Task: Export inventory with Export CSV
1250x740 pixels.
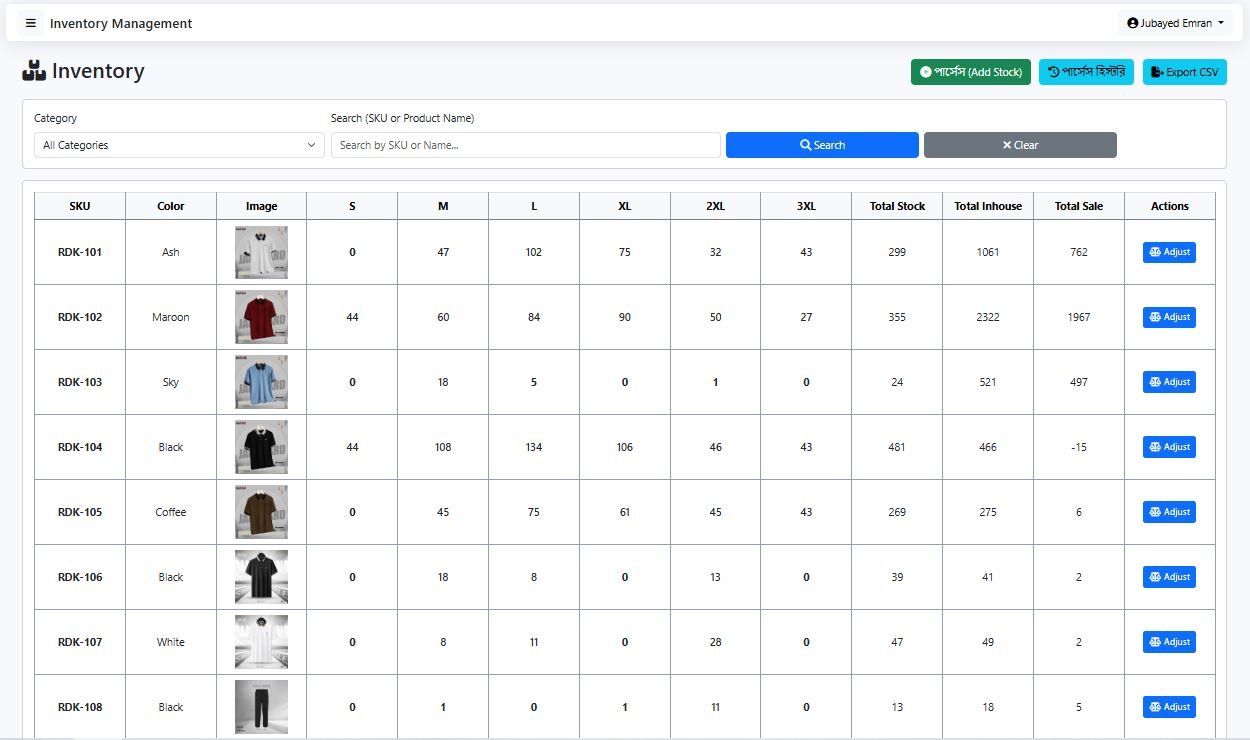Action: (x=1184, y=72)
